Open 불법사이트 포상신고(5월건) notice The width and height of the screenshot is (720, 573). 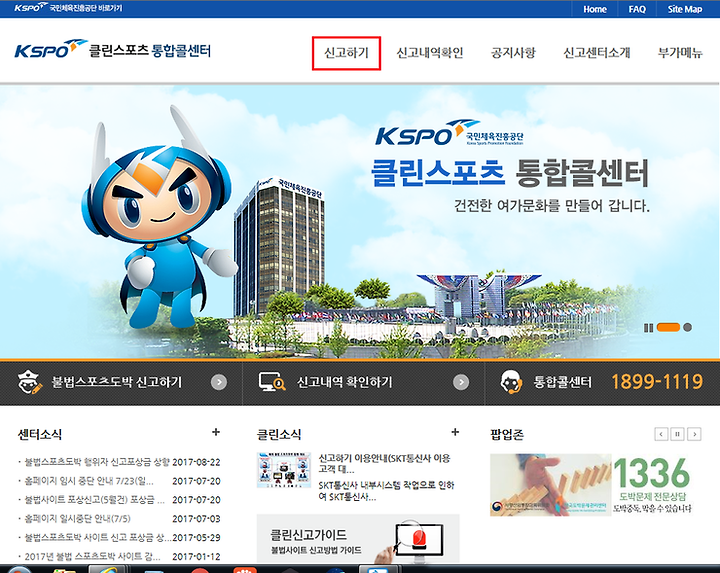tap(94, 500)
